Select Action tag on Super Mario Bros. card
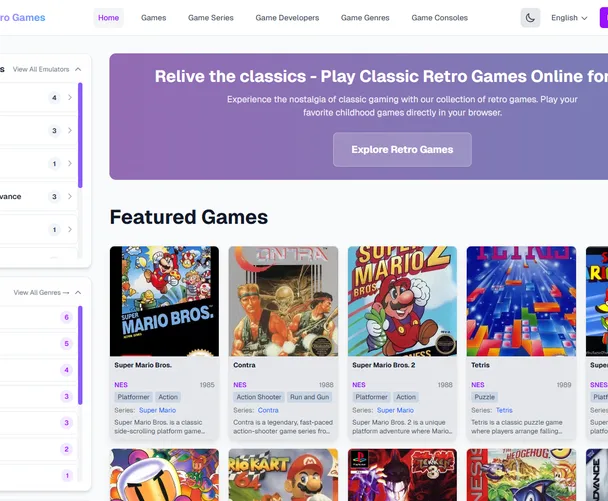This screenshot has width=608, height=501. [168, 397]
